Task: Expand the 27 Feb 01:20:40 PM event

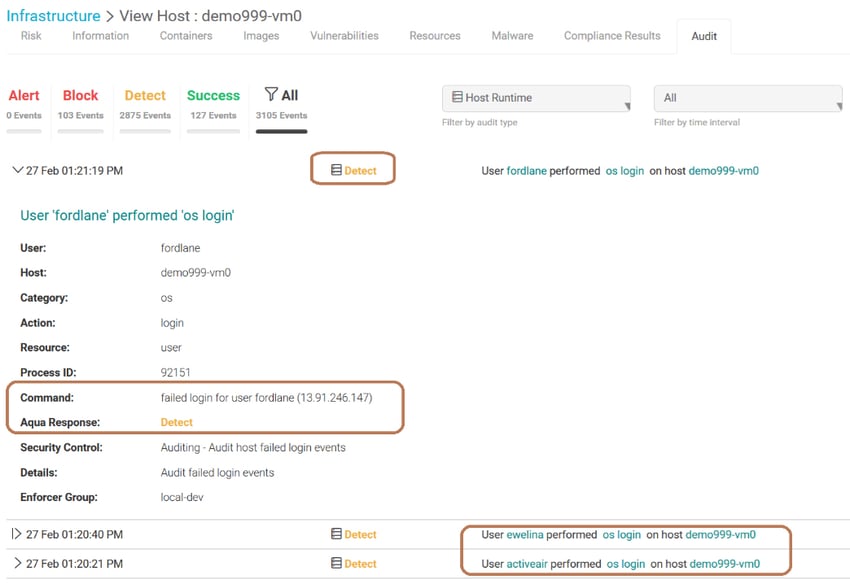Action: (x=16, y=534)
